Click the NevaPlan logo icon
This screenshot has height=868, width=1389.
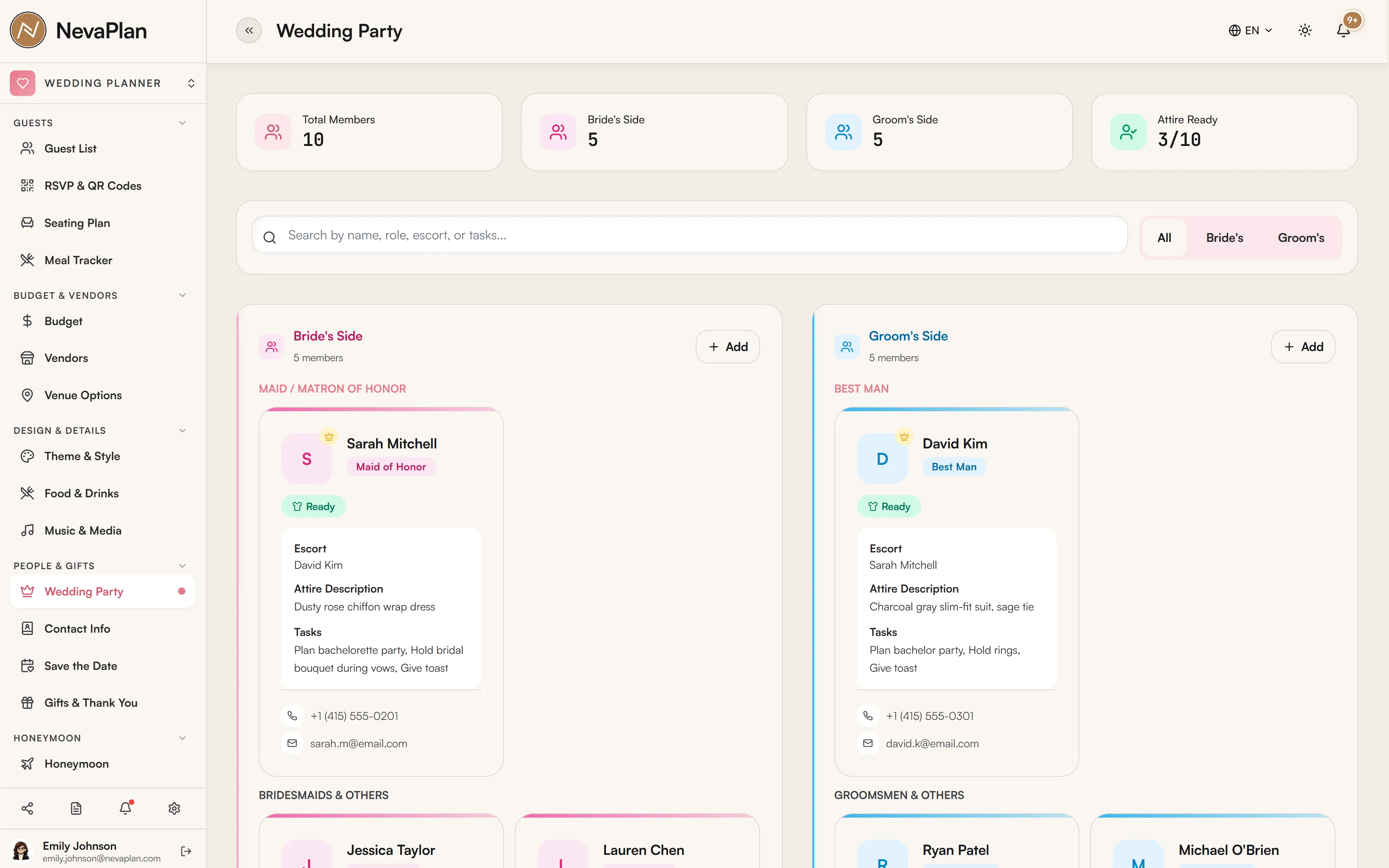click(28, 30)
